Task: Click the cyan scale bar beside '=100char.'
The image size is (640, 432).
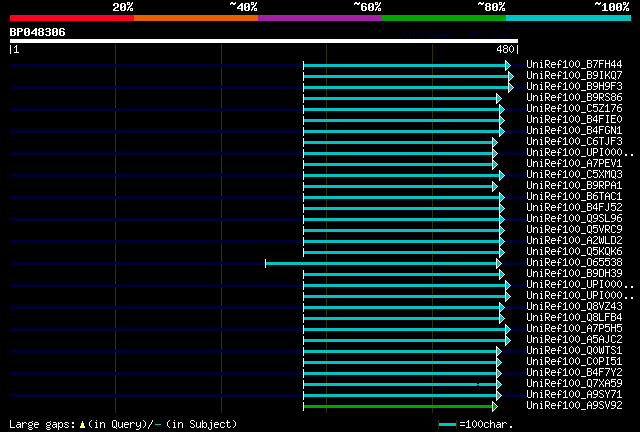Action: [447, 425]
